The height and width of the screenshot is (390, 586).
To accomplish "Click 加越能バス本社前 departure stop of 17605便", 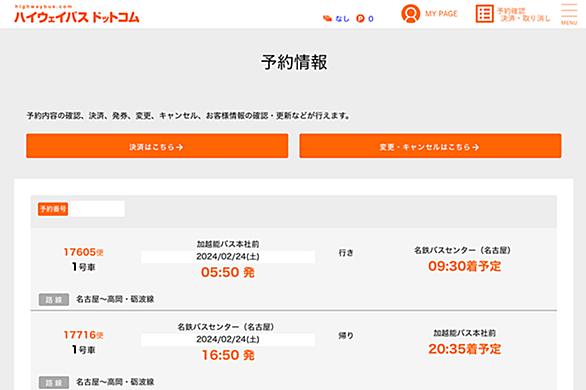I will (228, 244).
